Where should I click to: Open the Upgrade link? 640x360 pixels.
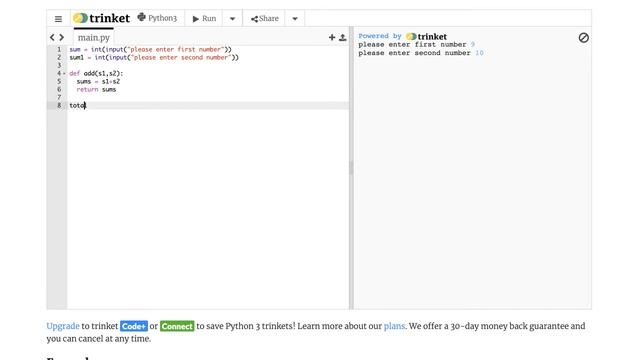(x=63, y=326)
